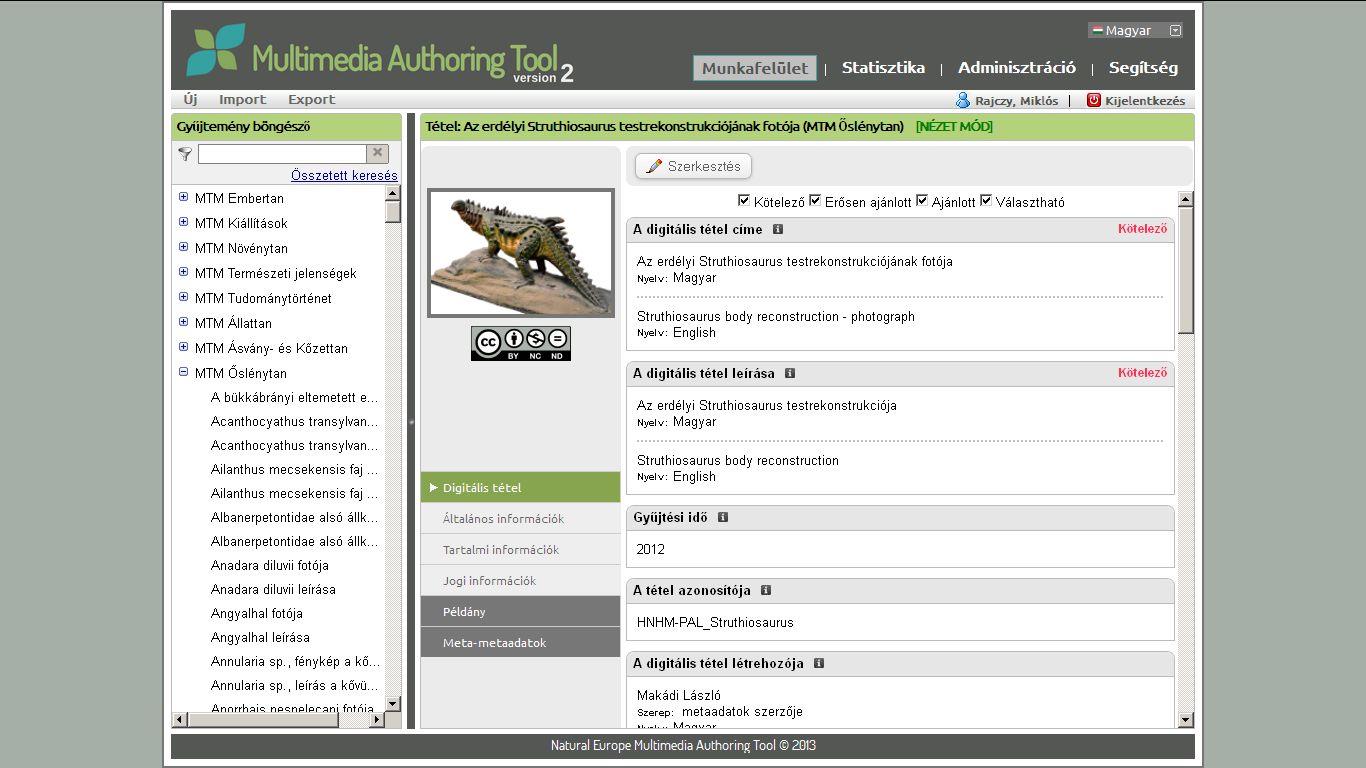Click the collection tree scroll-up arrow
The width and height of the screenshot is (1366, 768).
(x=393, y=192)
